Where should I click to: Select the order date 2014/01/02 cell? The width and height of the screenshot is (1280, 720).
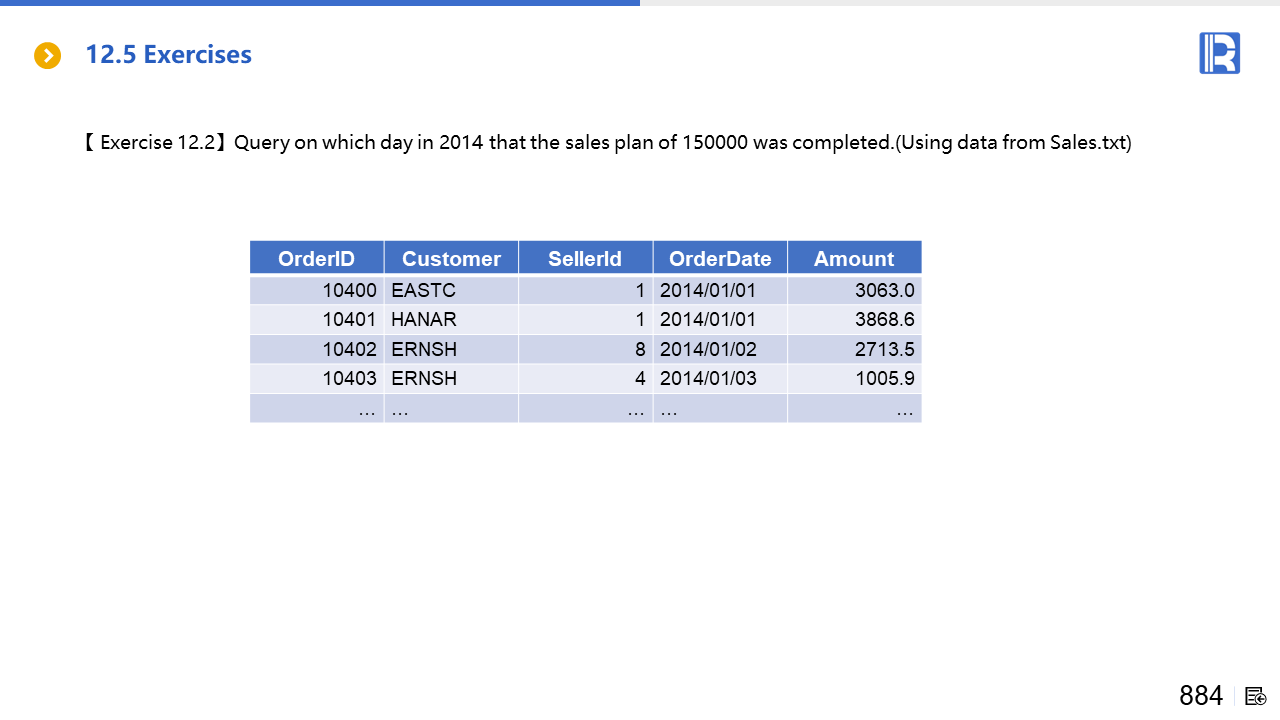(x=708, y=350)
